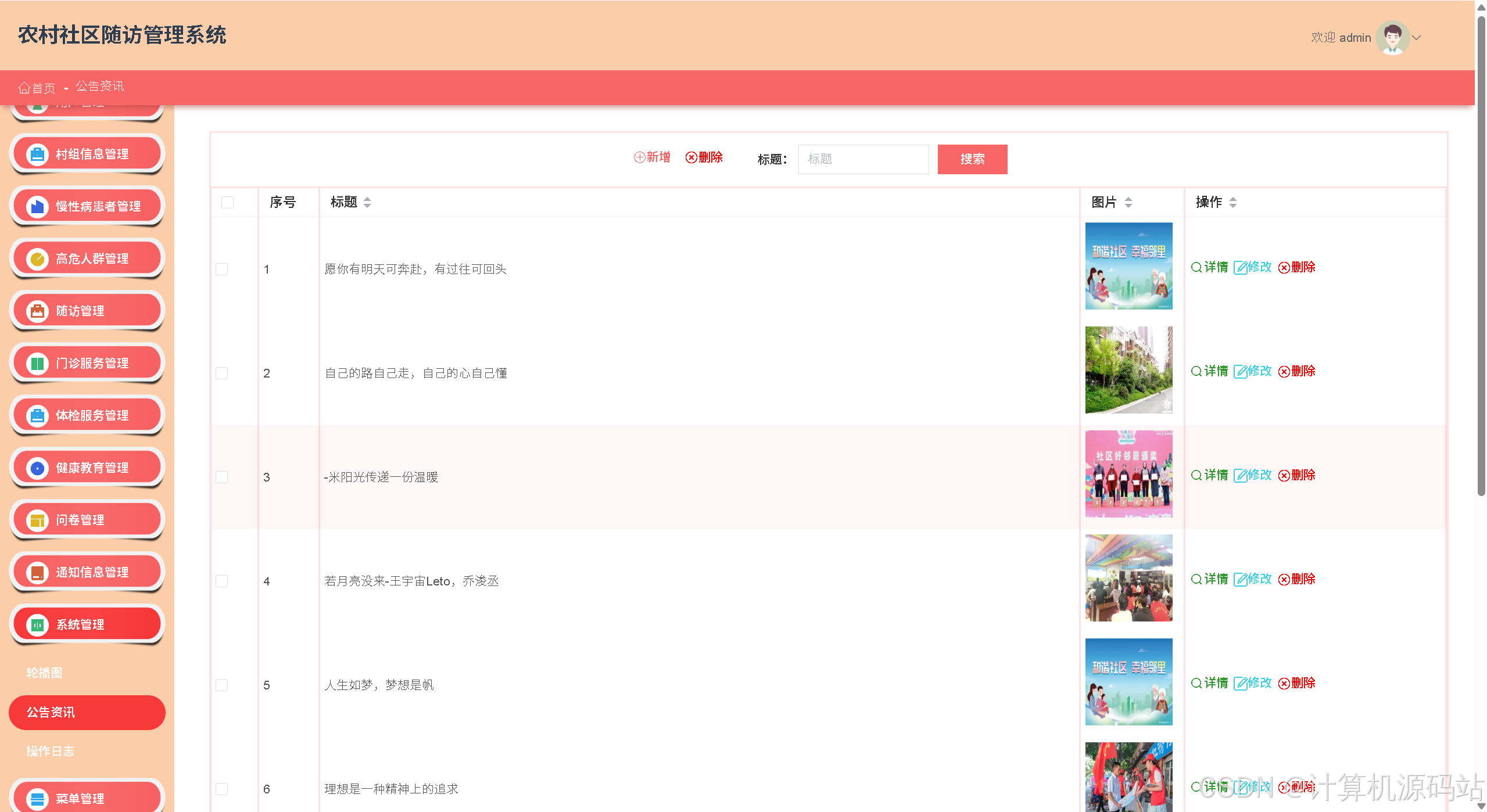
Task: Open the thumbnail image for row 2
Action: [1128, 370]
